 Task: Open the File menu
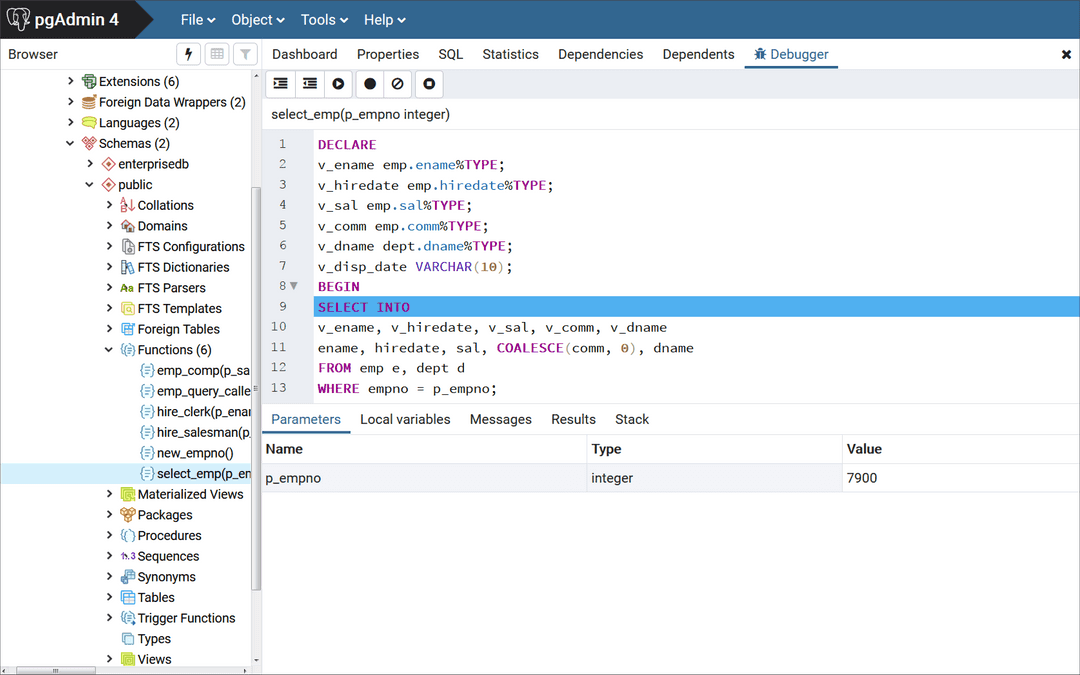pyautogui.click(x=198, y=20)
